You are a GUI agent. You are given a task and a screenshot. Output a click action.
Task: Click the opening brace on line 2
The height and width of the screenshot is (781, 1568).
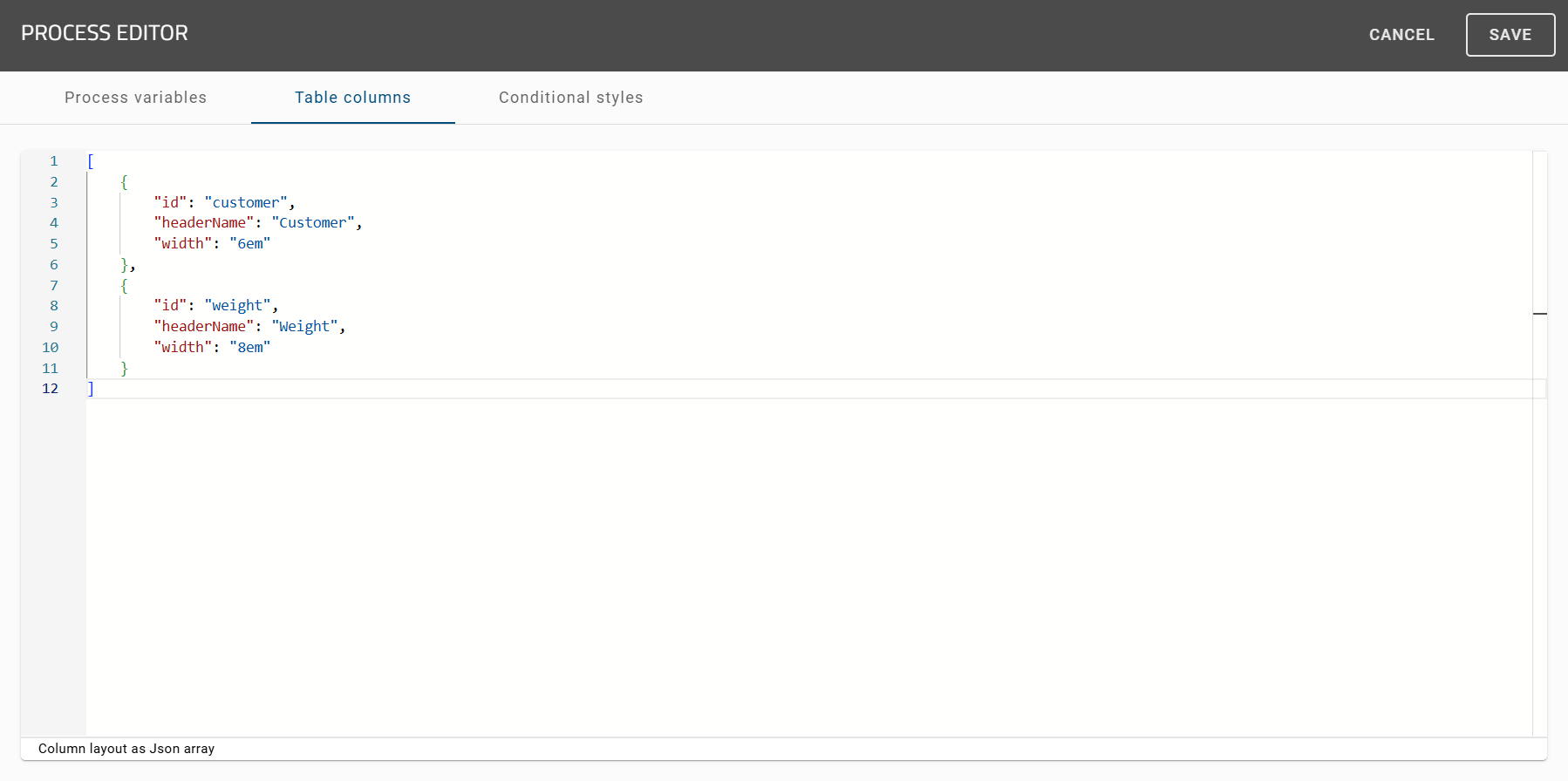[124, 182]
